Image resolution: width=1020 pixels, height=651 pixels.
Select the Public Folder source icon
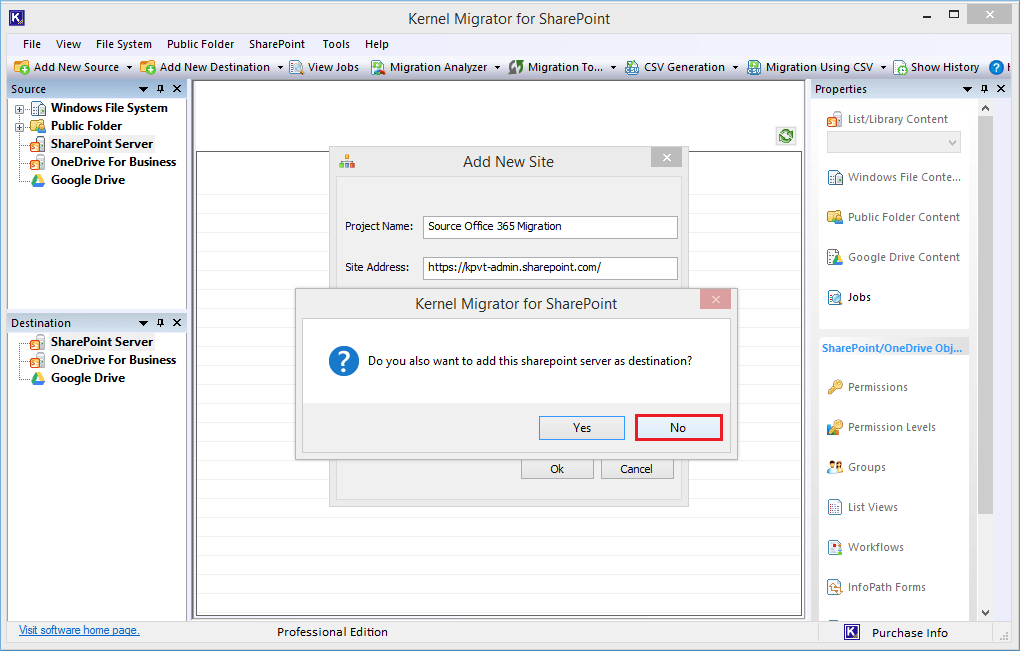tap(38, 126)
